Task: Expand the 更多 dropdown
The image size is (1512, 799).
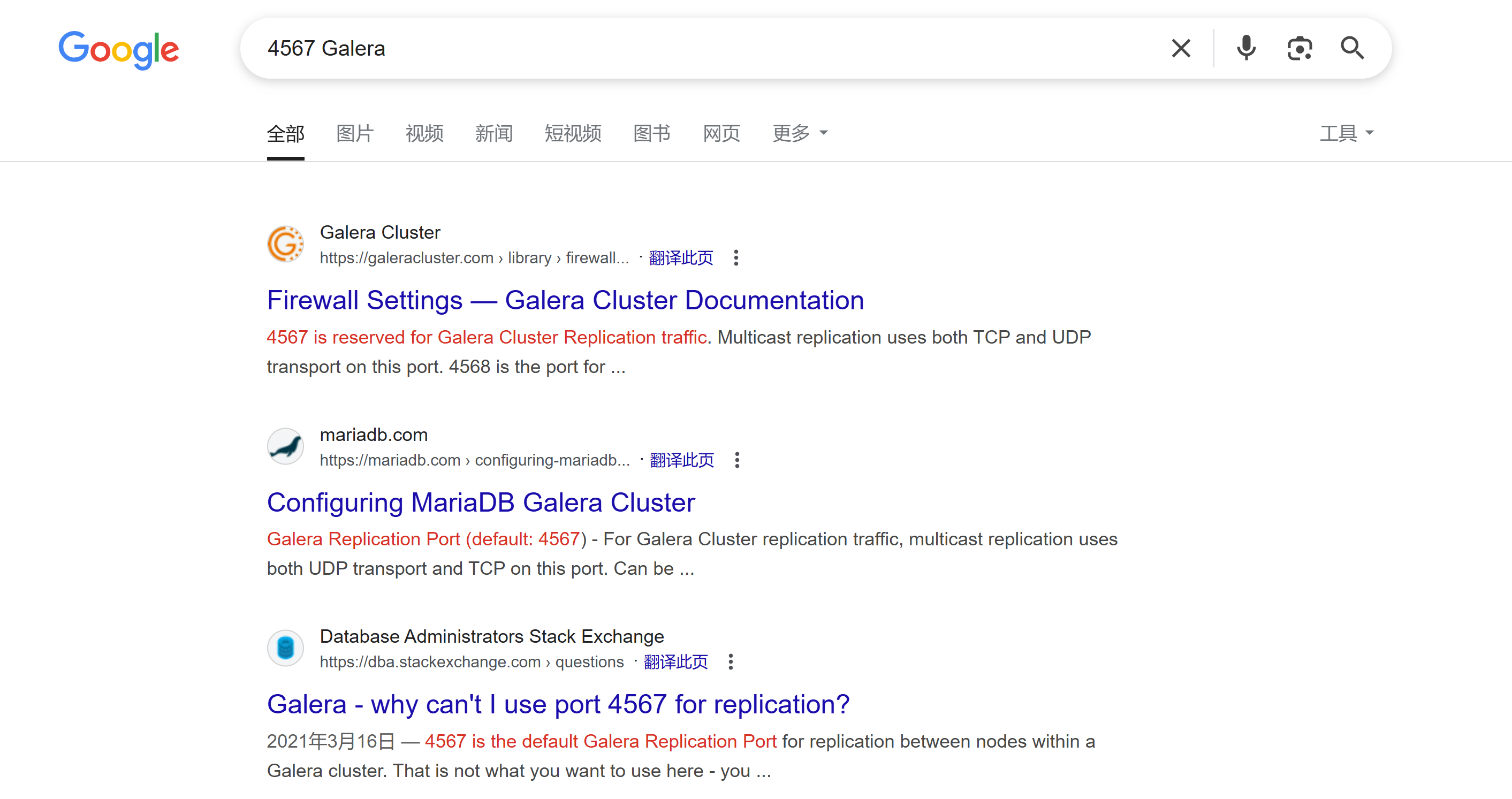Action: tap(800, 134)
